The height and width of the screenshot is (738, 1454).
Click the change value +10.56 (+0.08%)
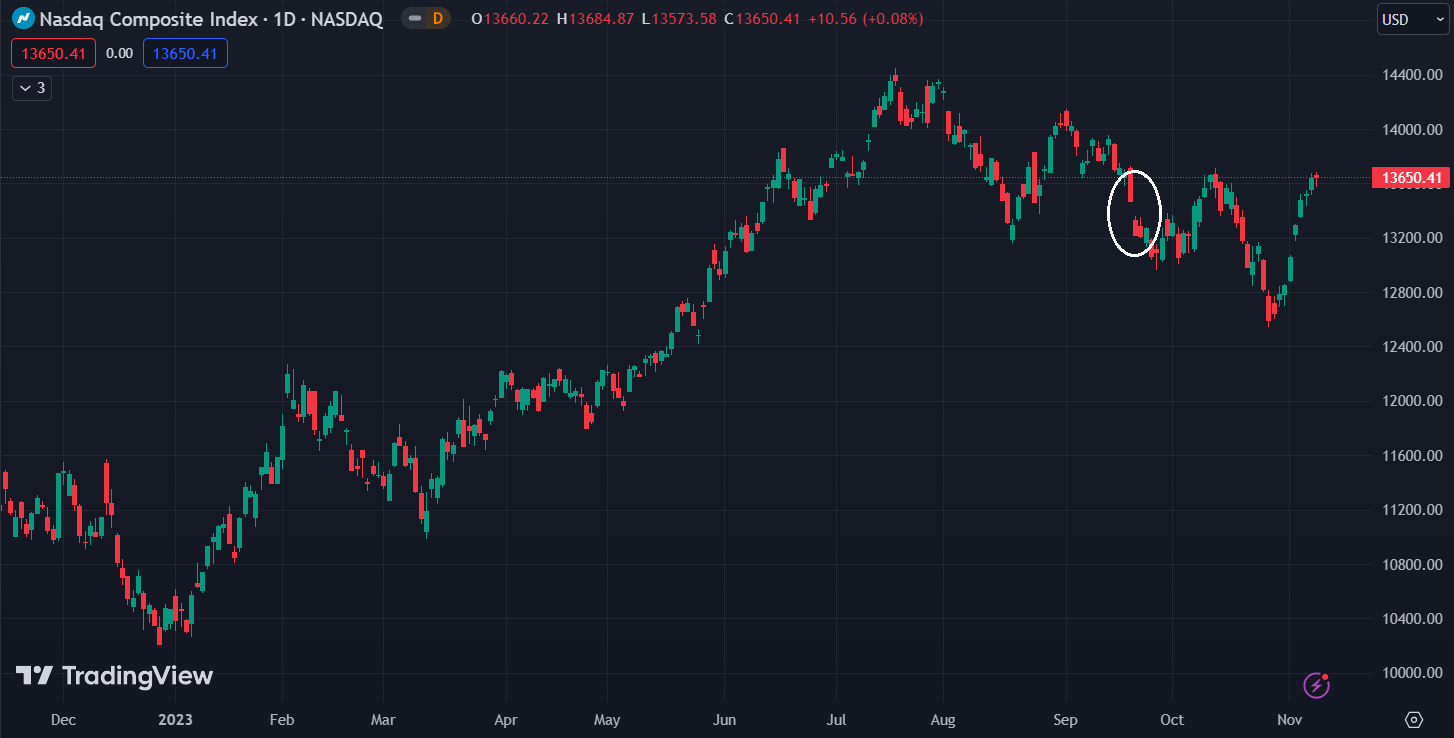pyautogui.click(x=866, y=19)
